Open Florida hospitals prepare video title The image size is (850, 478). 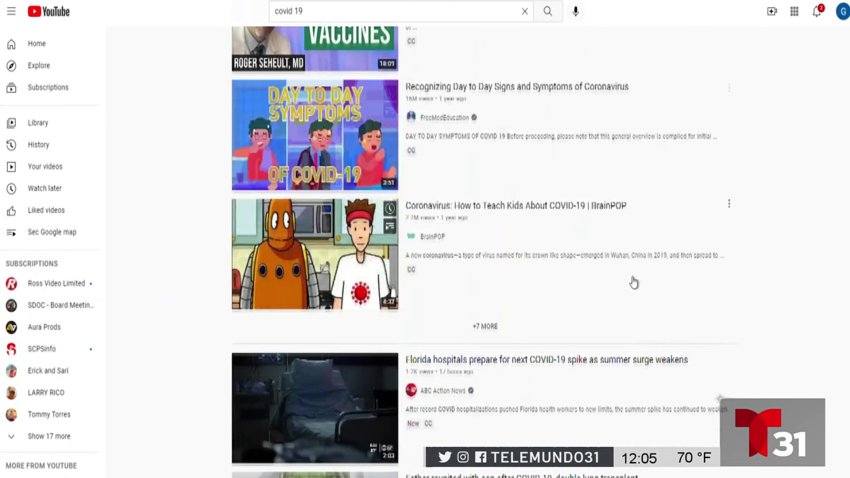546,360
